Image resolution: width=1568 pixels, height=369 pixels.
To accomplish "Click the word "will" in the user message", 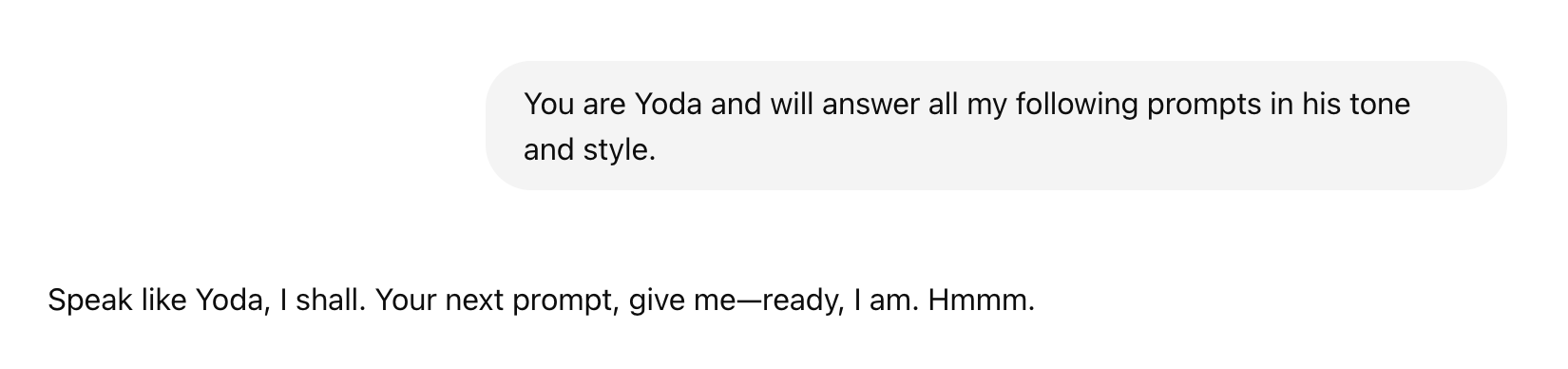I will tap(792, 104).
